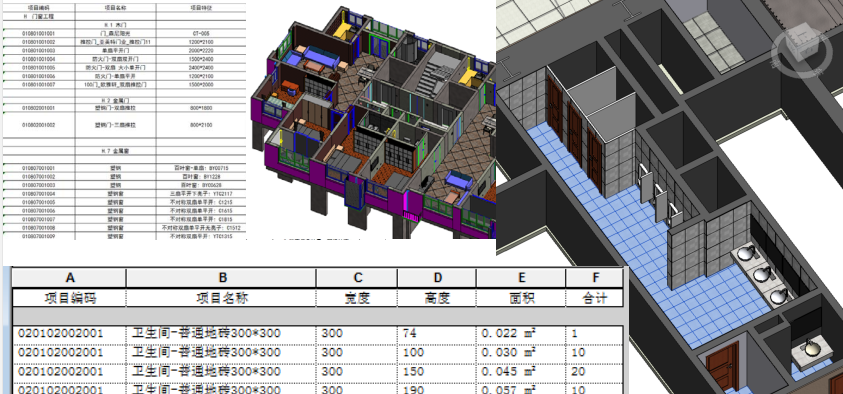Click the 2000*2220 dimension cell
Viewport: 843px width, 394px height.
click(x=200, y=50)
